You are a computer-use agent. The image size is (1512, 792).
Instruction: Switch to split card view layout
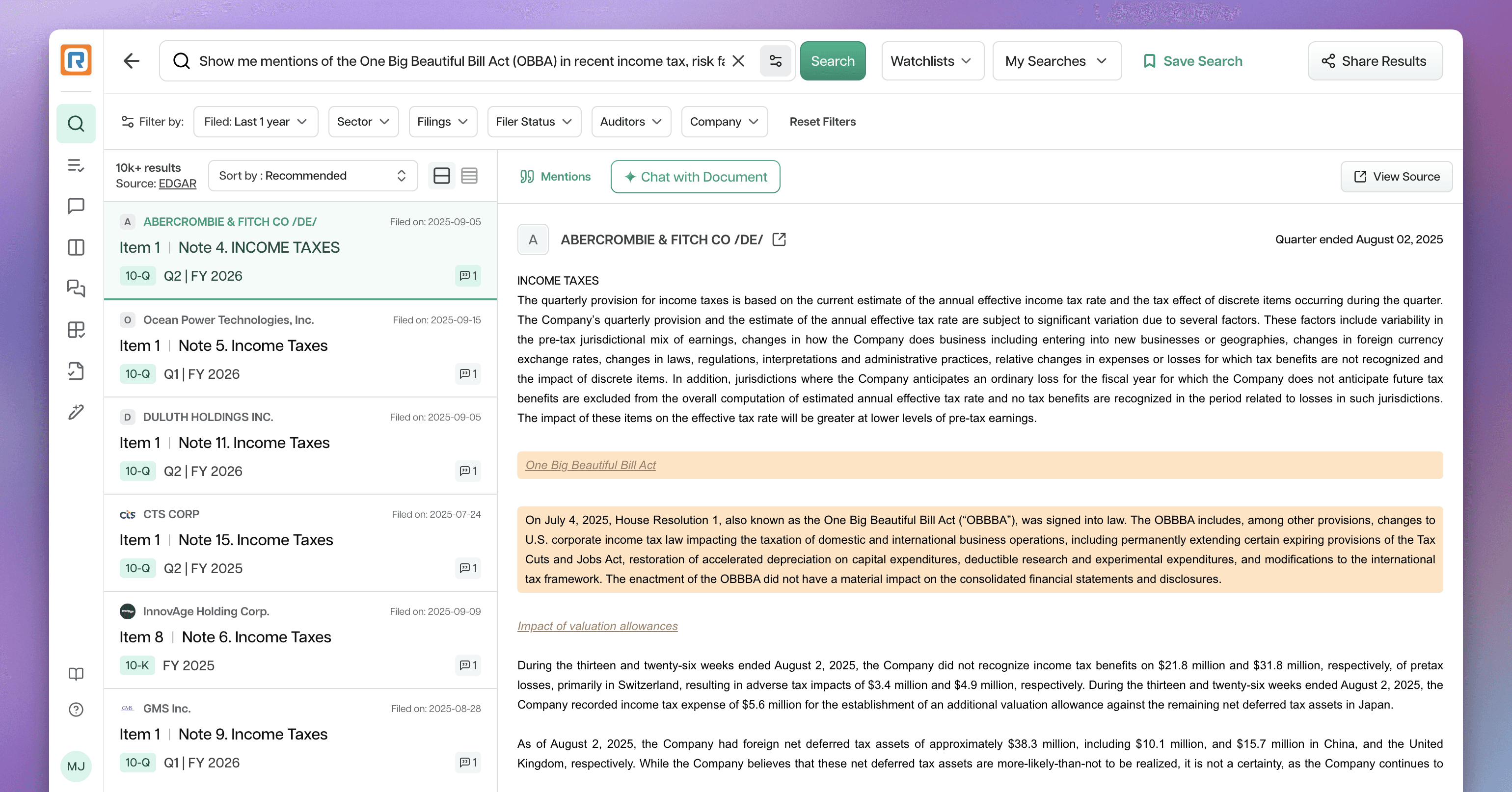coord(441,175)
